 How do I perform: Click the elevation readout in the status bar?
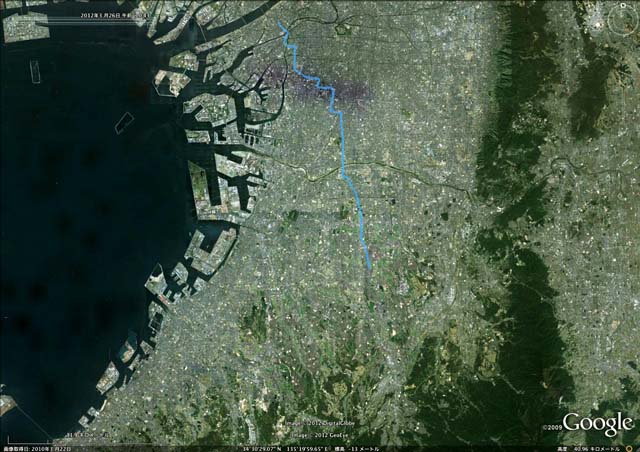tap(357, 449)
